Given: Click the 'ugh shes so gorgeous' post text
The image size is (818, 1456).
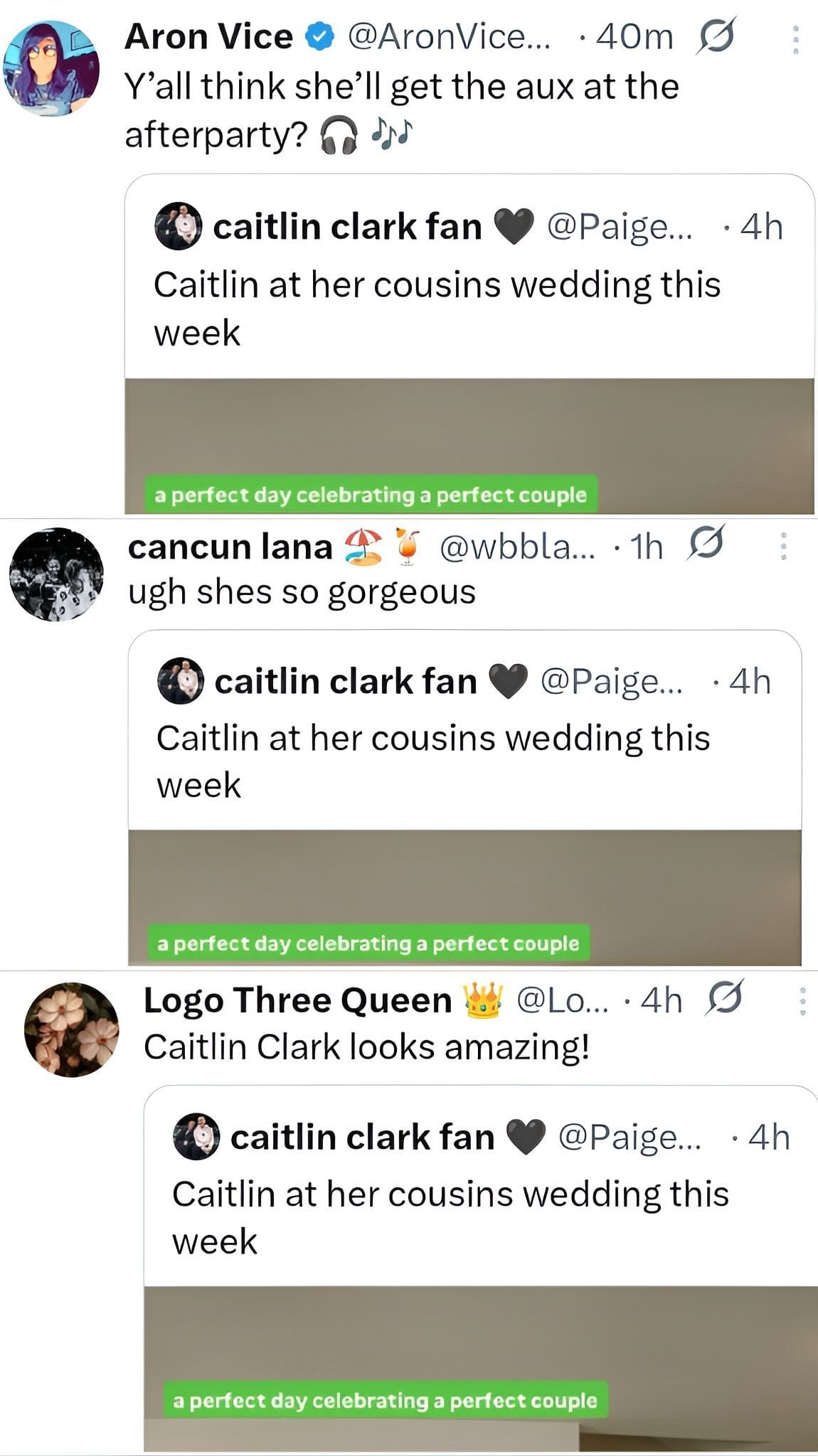Looking at the screenshot, I should point(302,591).
